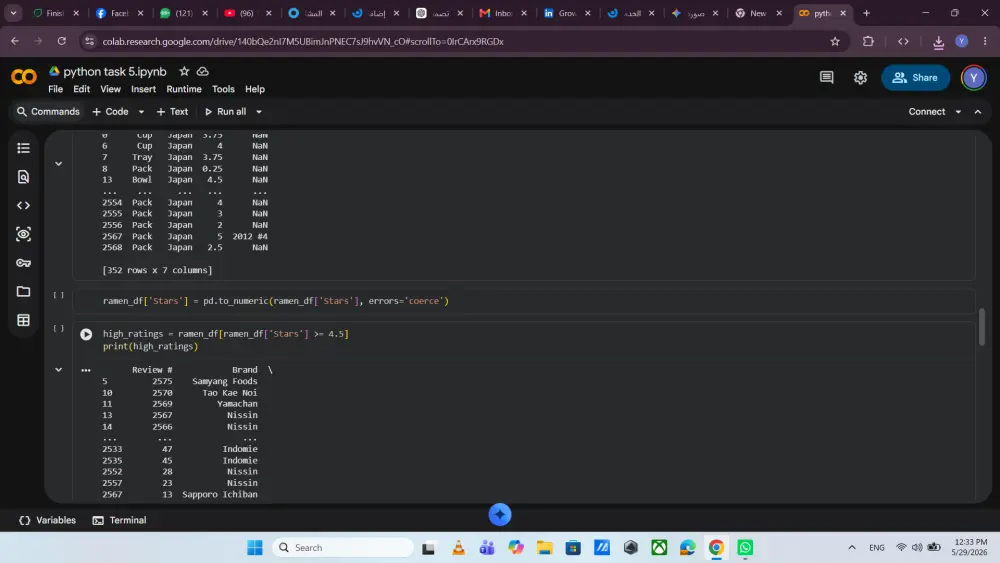Click the taskbar Search box
The width and height of the screenshot is (1000, 563).
343,547
